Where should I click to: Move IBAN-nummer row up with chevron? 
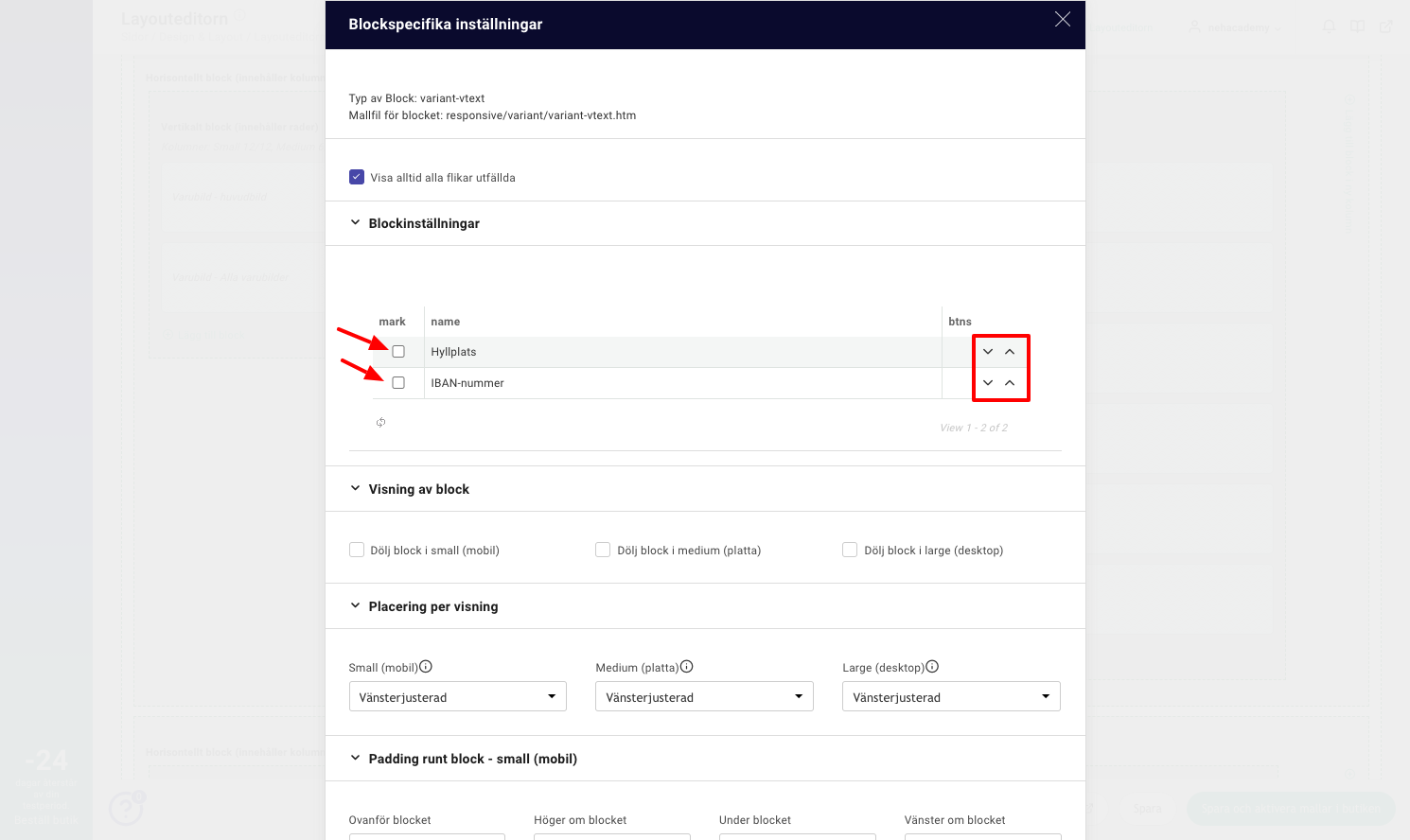pos(1010,383)
